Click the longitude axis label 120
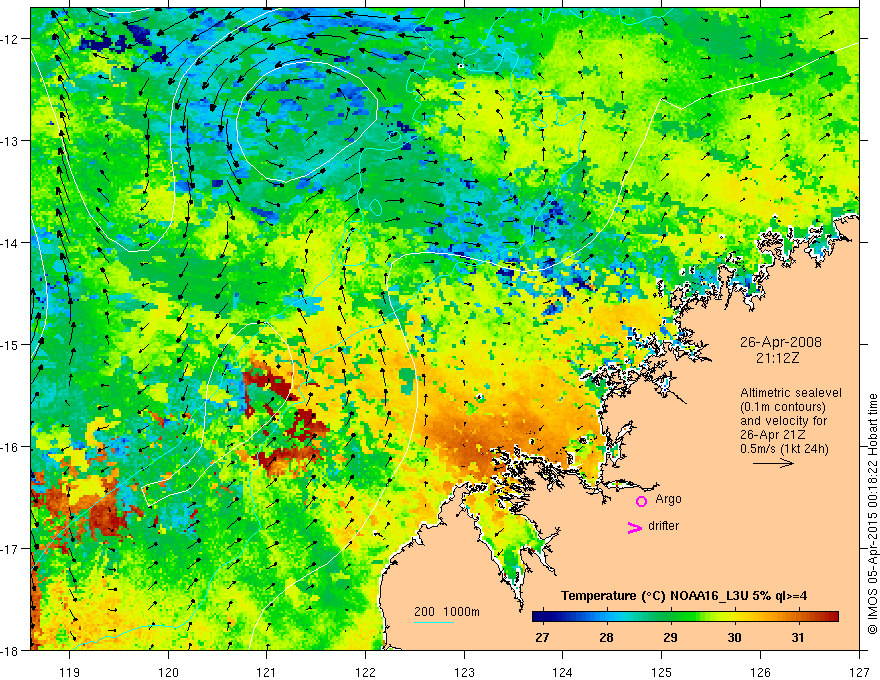Image resolution: width=880 pixels, height=680 pixels. point(168,672)
